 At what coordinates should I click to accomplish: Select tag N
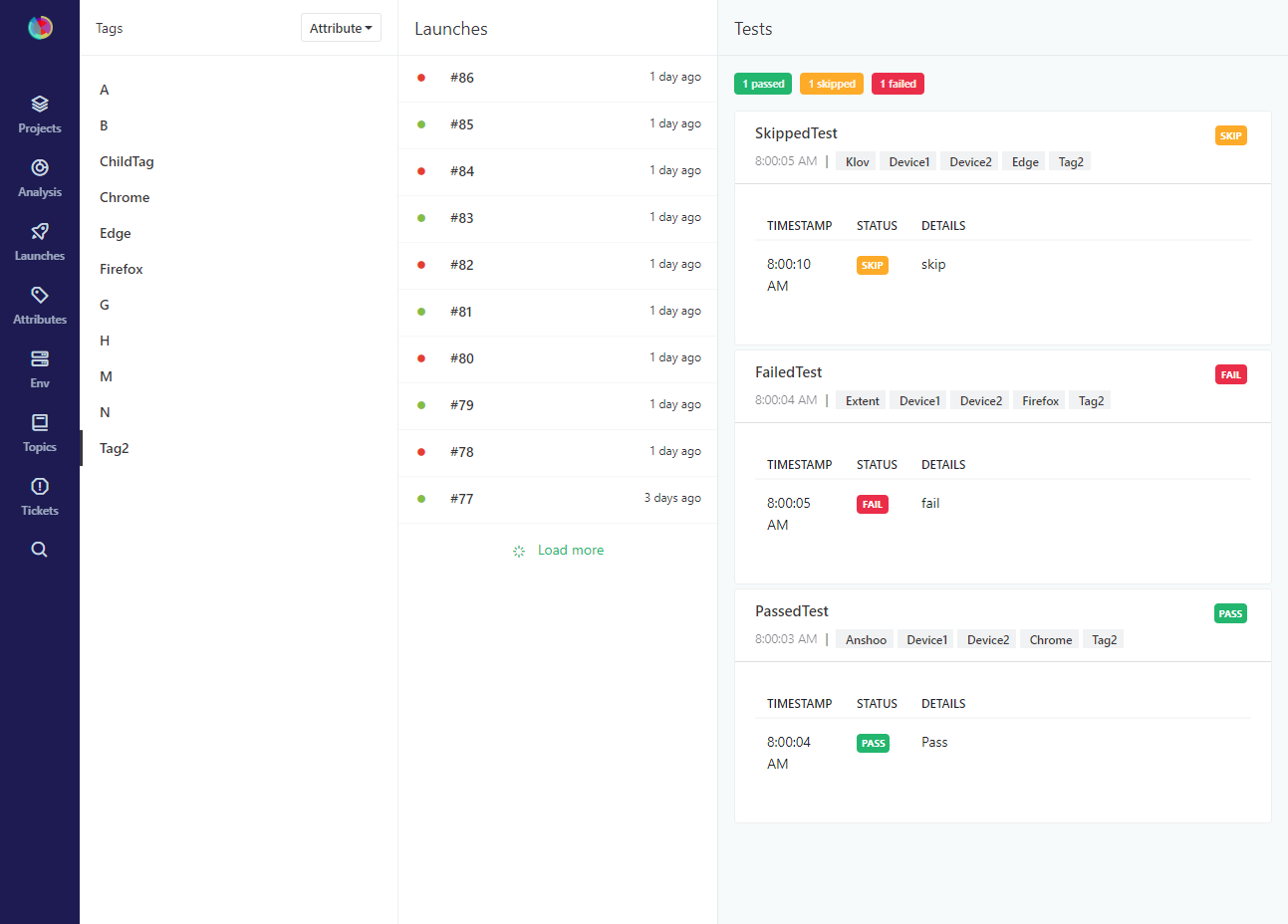tap(239, 412)
